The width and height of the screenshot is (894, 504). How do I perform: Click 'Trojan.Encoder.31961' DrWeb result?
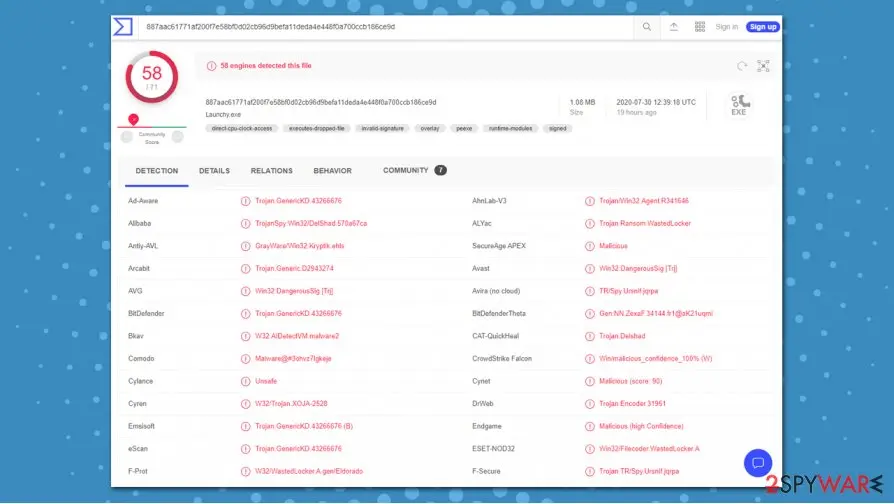pos(632,404)
